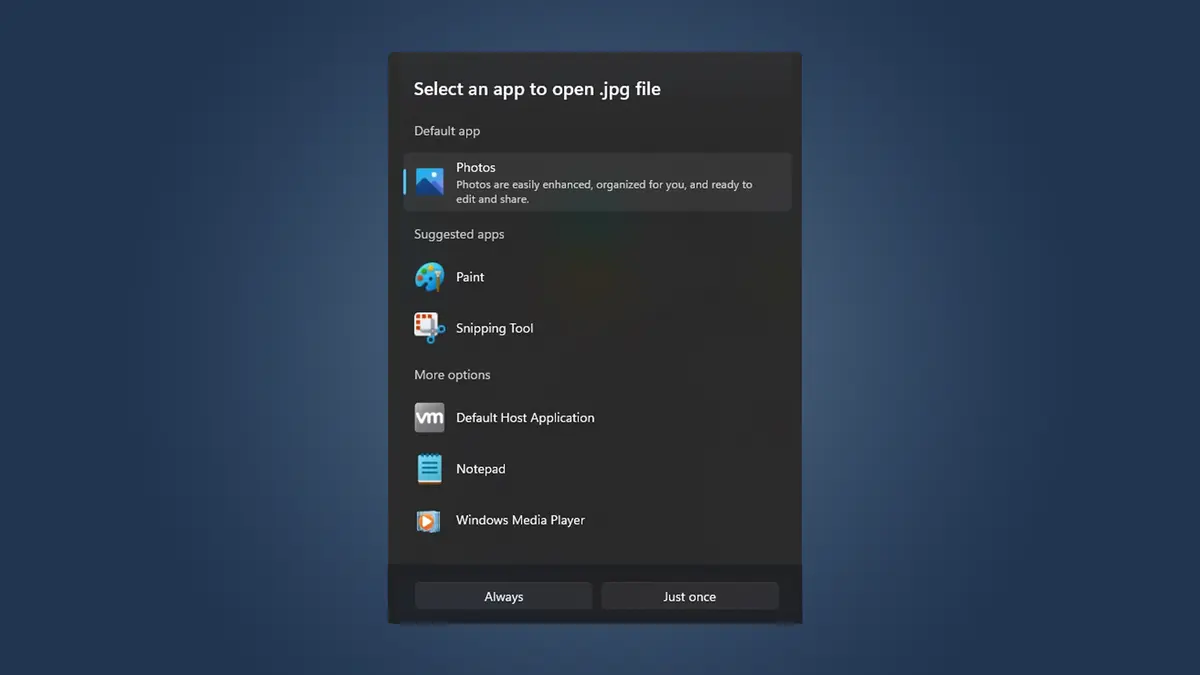
Task: Click the "Default app" section heading
Action: [447, 131]
